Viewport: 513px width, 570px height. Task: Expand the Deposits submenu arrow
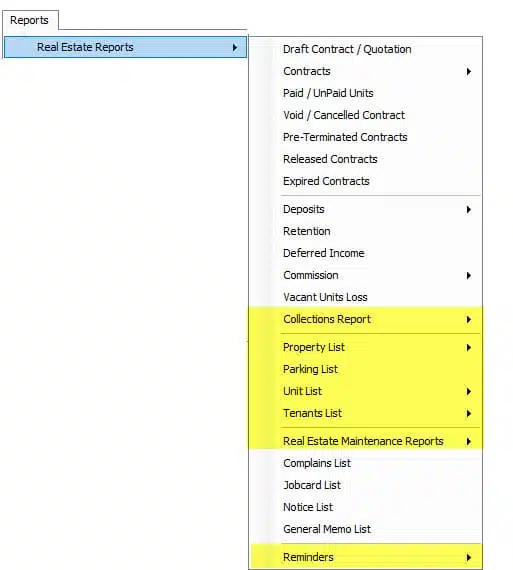(469, 210)
